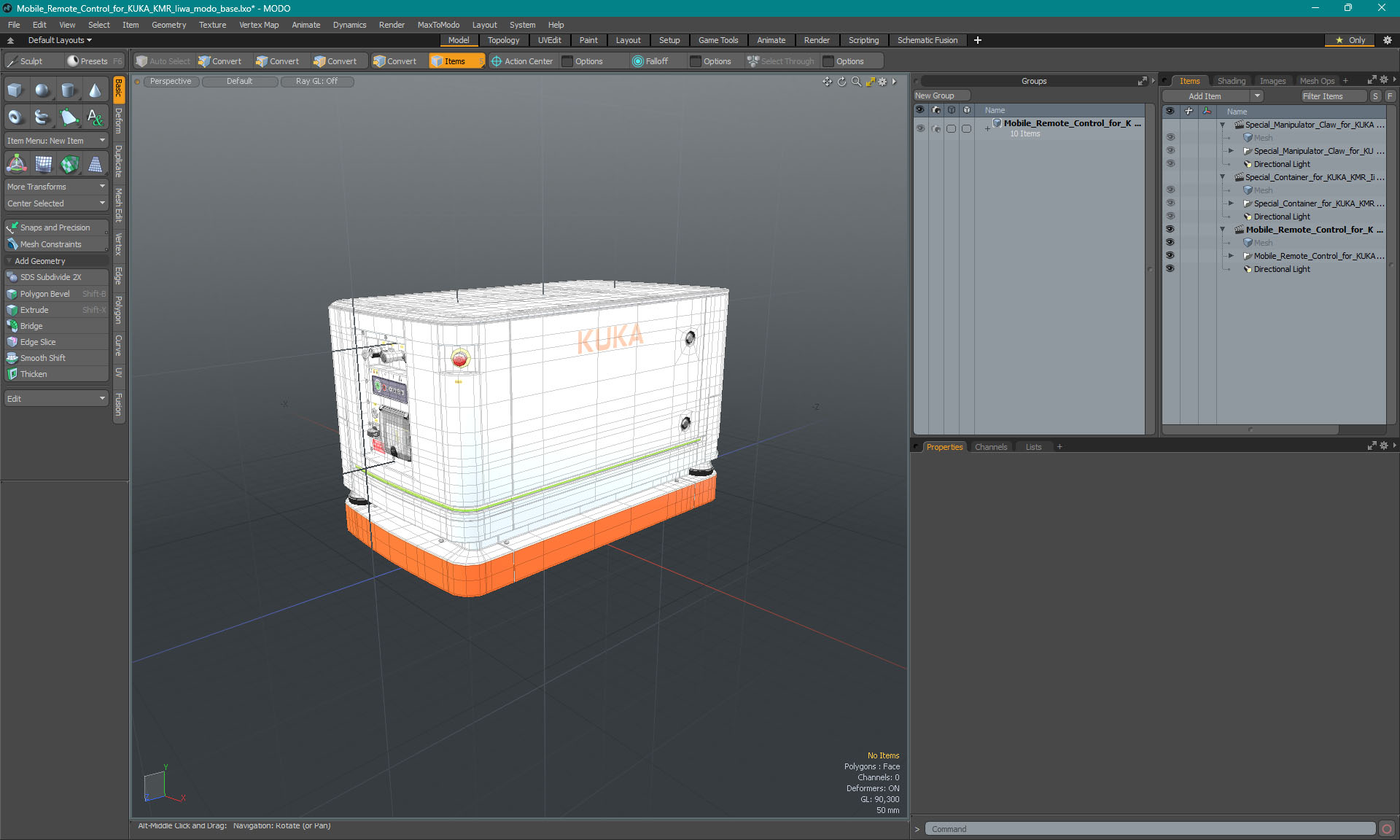
Task: Toggle visibility of Mobile_Remote_Control scene item
Action: tap(1170, 230)
